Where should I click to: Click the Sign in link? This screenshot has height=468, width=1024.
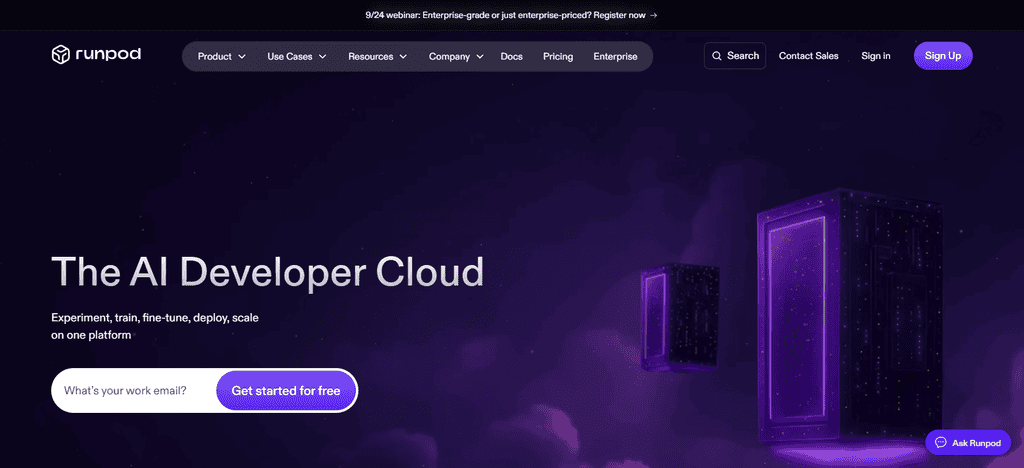click(876, 56)
